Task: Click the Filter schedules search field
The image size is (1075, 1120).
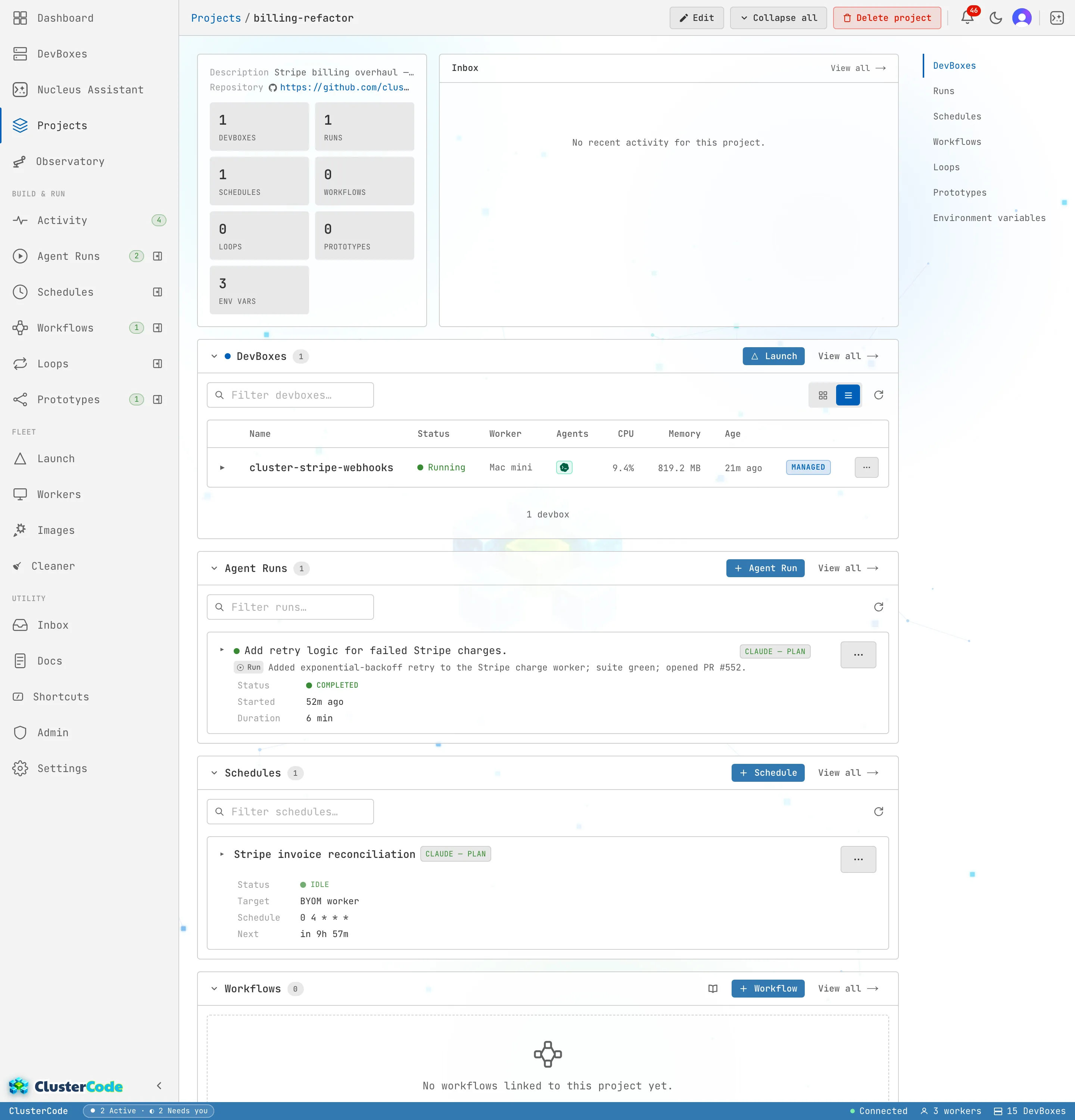Action: coord(290,811)
